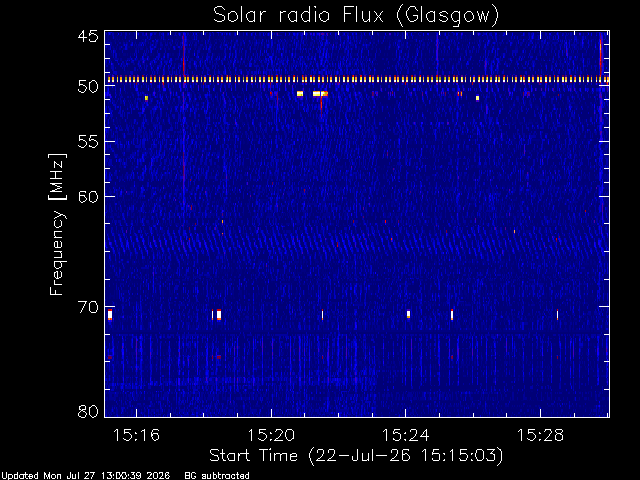
Task: Click the 'Start Time' axis caption
Action: 253,455
